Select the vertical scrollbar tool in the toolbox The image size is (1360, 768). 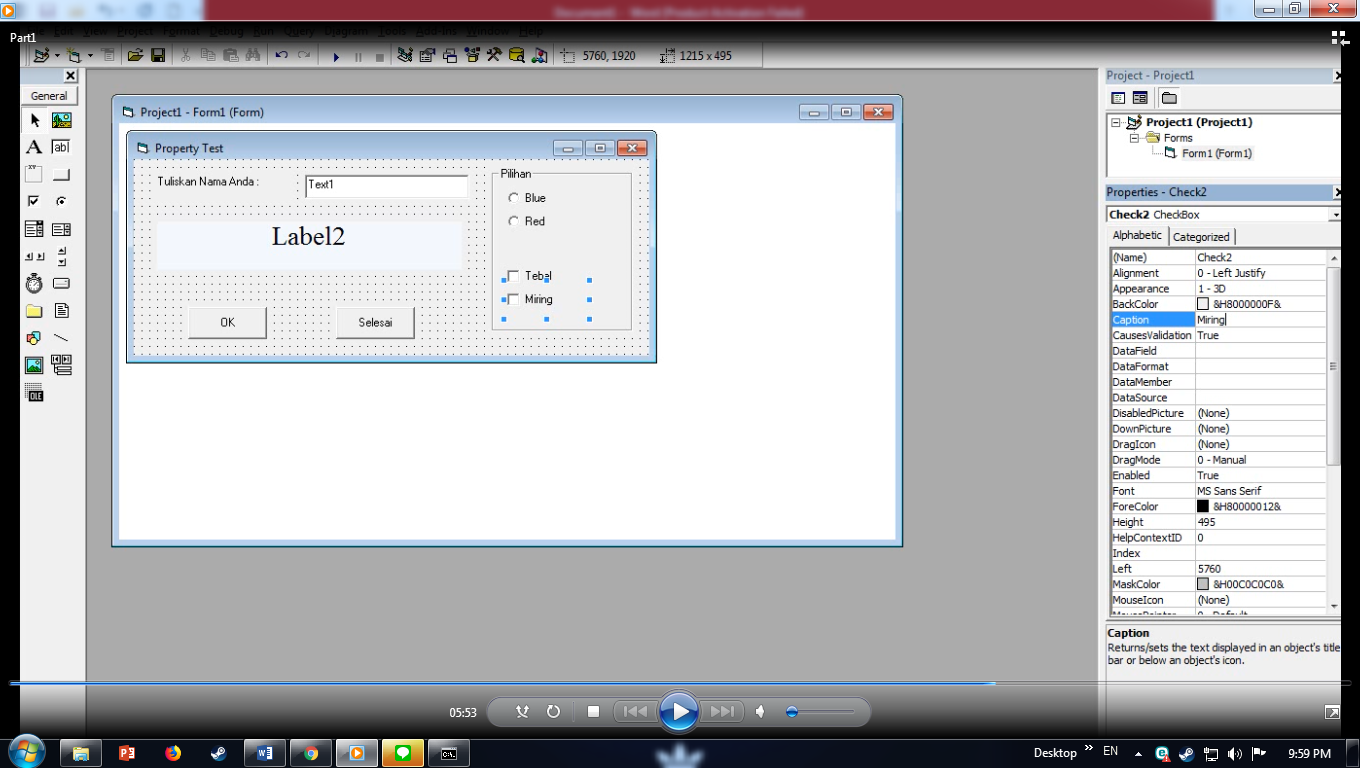coord(61,256)
